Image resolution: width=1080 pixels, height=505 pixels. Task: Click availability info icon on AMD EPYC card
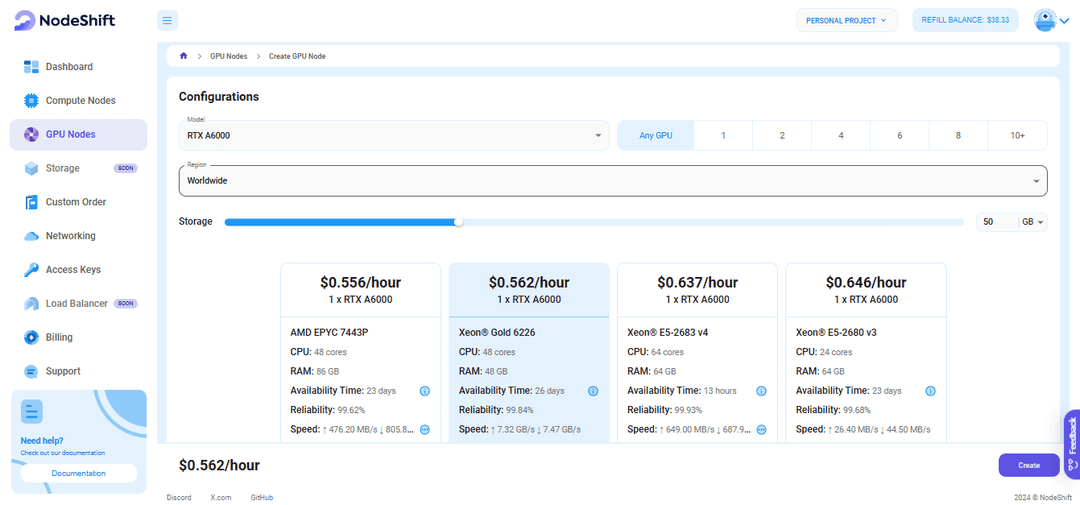(425, 391)
